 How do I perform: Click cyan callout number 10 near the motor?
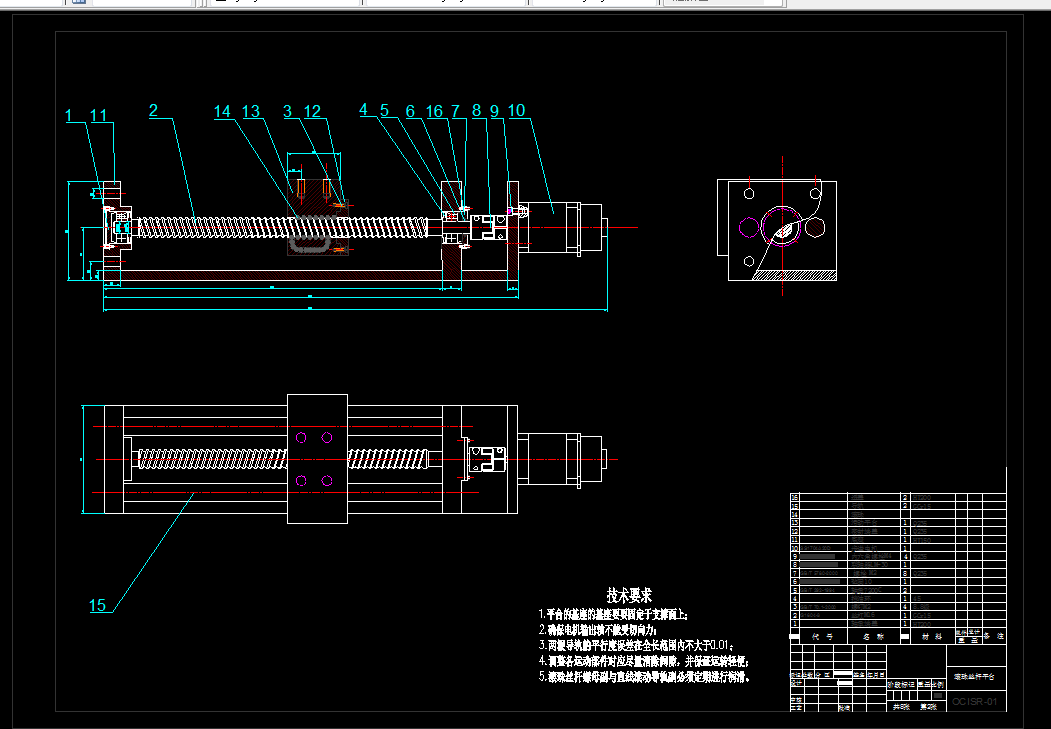click(x=516, y=111)
